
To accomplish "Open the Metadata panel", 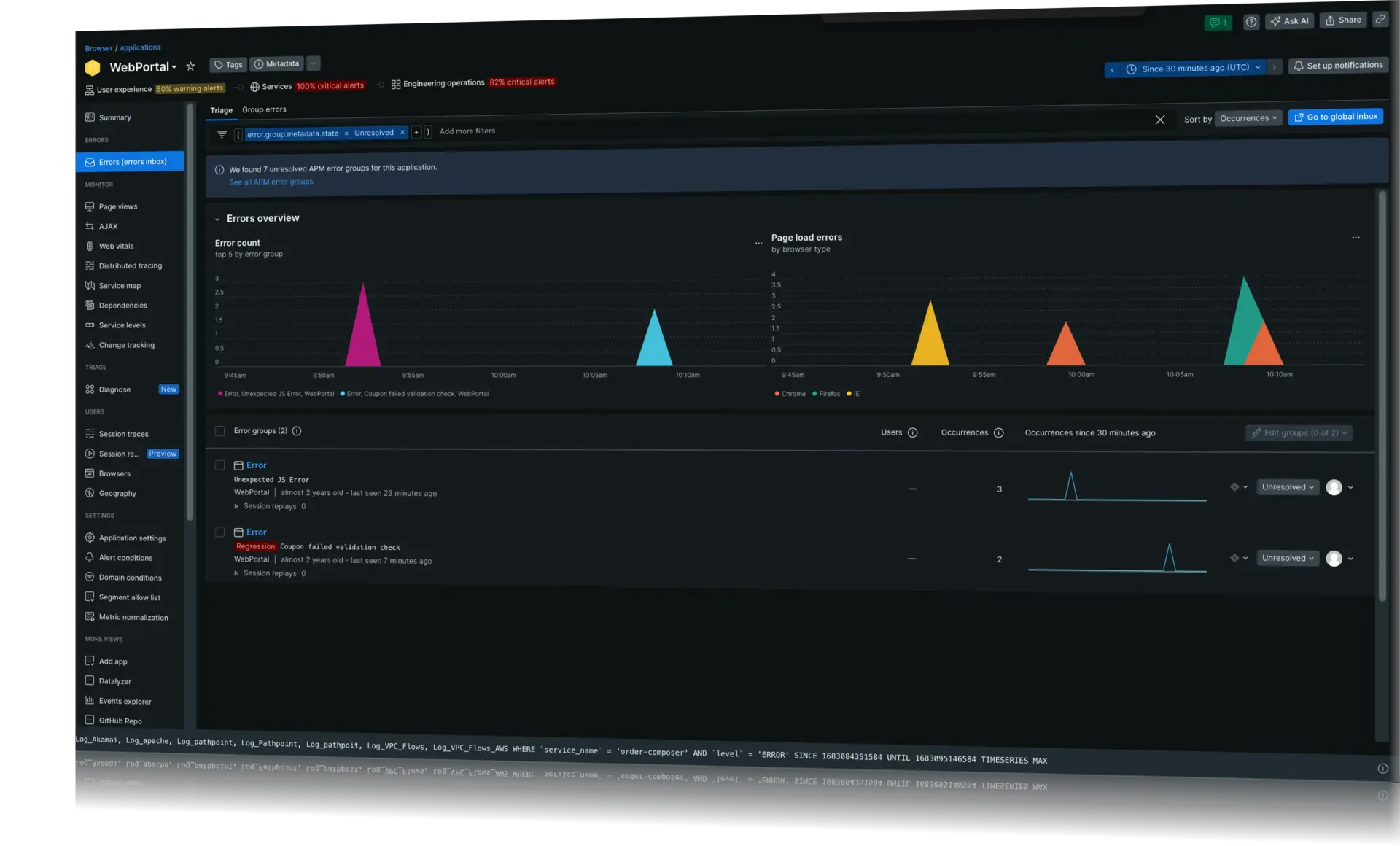I will [x=276, y=64].
